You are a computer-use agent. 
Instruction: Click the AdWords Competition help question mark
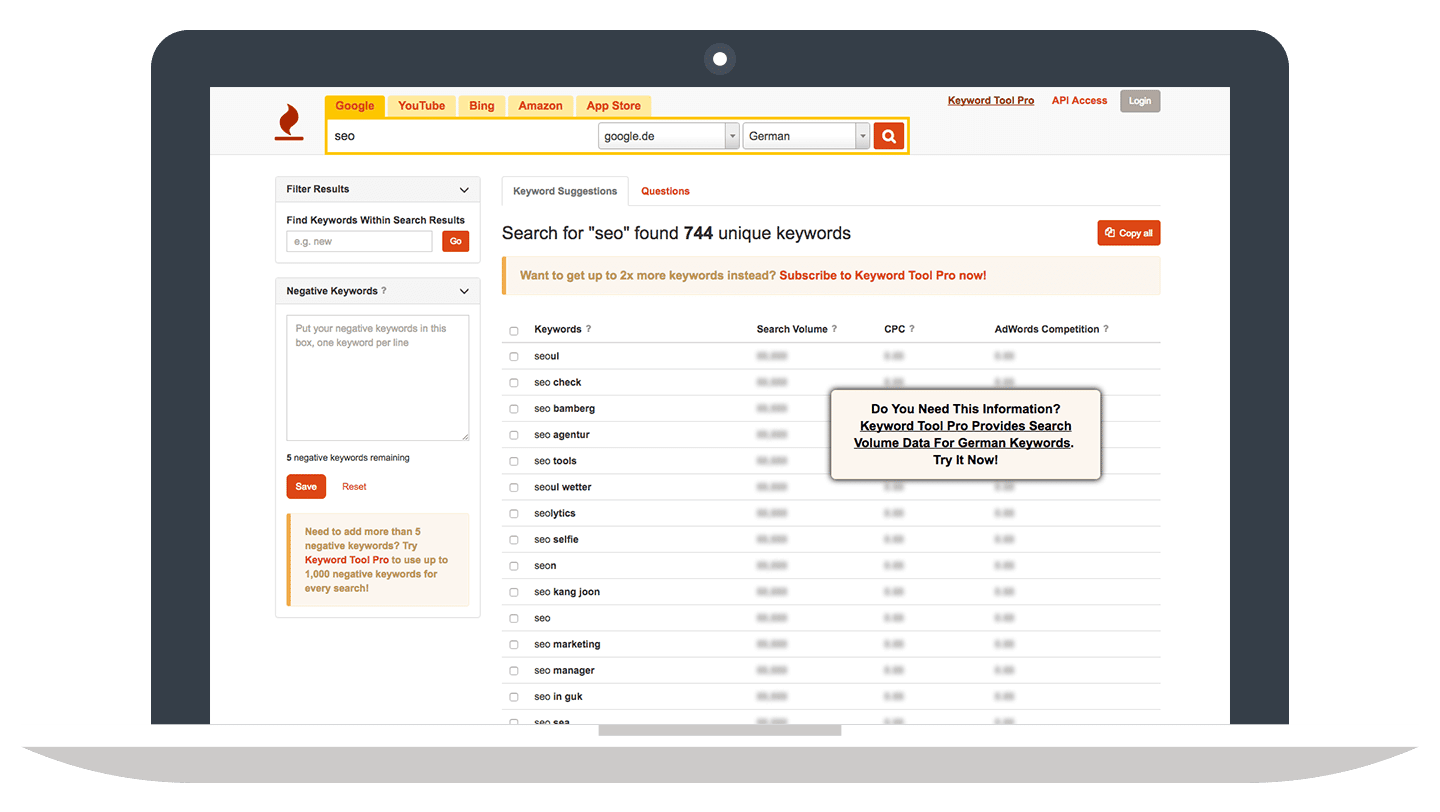(x=1105, y=329)
